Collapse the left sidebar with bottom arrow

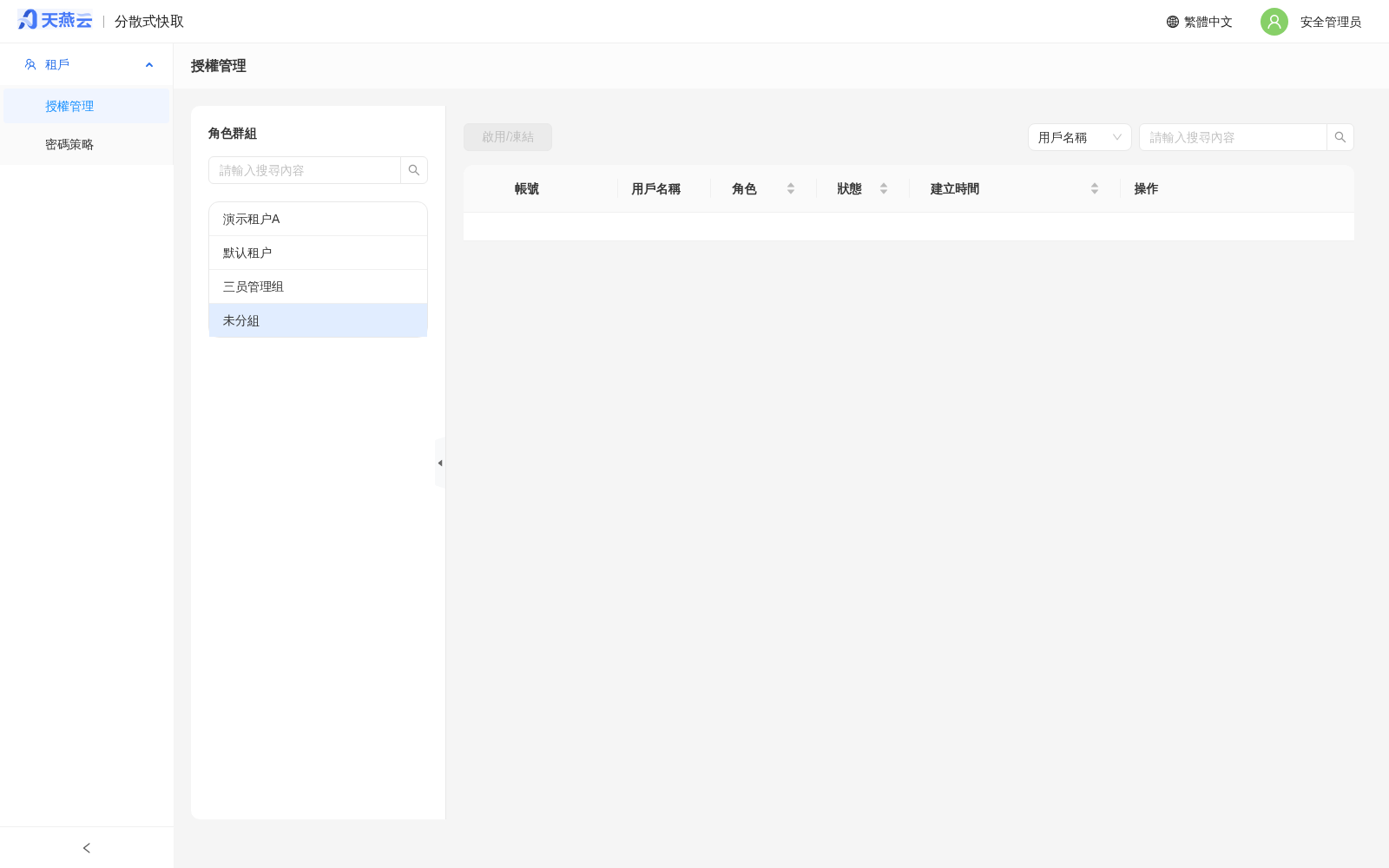pos(87,848)
